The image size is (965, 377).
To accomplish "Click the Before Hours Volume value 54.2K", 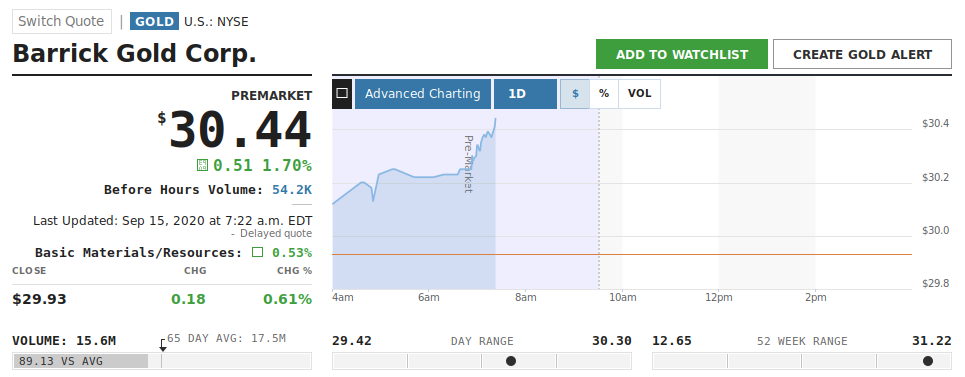I will [292, 189].
